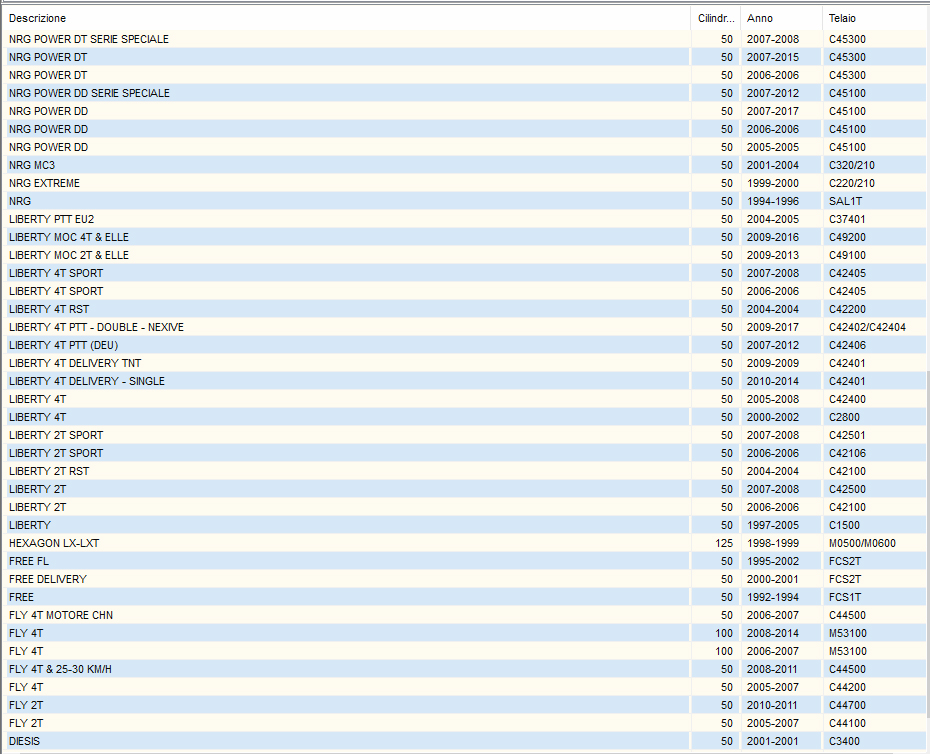The width and height of the screenshot is (930, 754).
Task: Select FLY 4T 100cc row dated 2006-2007
Action: [x=464, y=651]
